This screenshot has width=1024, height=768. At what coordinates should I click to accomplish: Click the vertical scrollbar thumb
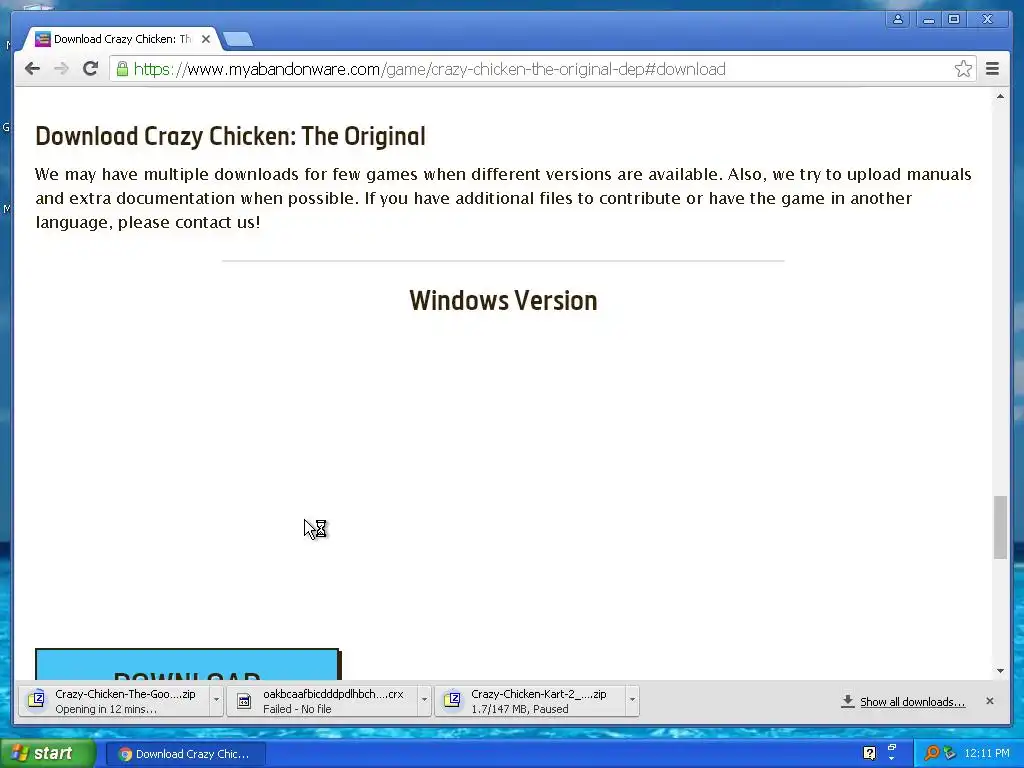point(1000,527)
